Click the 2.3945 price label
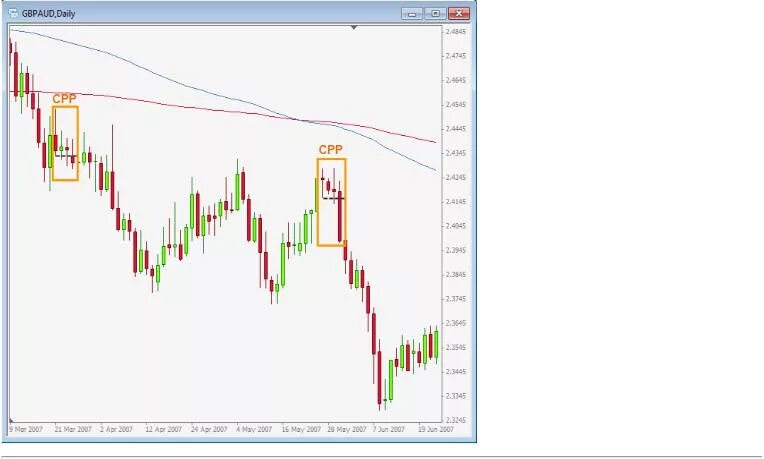Image resolution: width=764 pixels, height=459 pixels. tap(456, 250)
